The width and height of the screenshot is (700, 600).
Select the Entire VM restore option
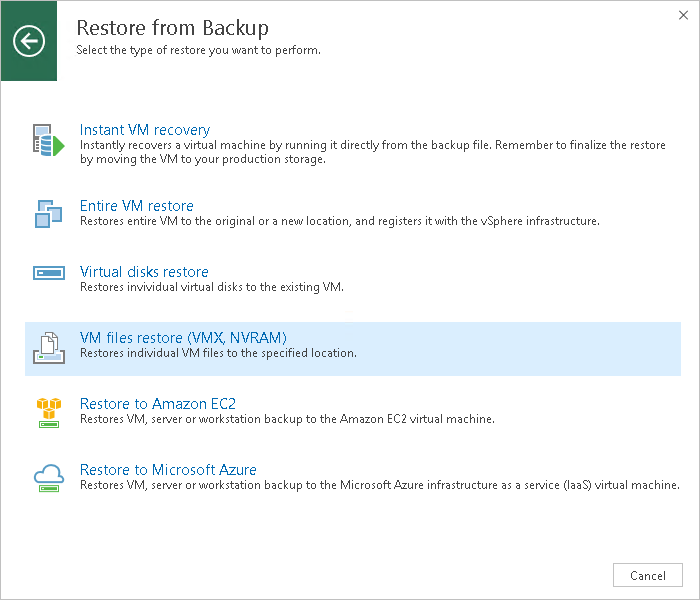click(137, 206)
